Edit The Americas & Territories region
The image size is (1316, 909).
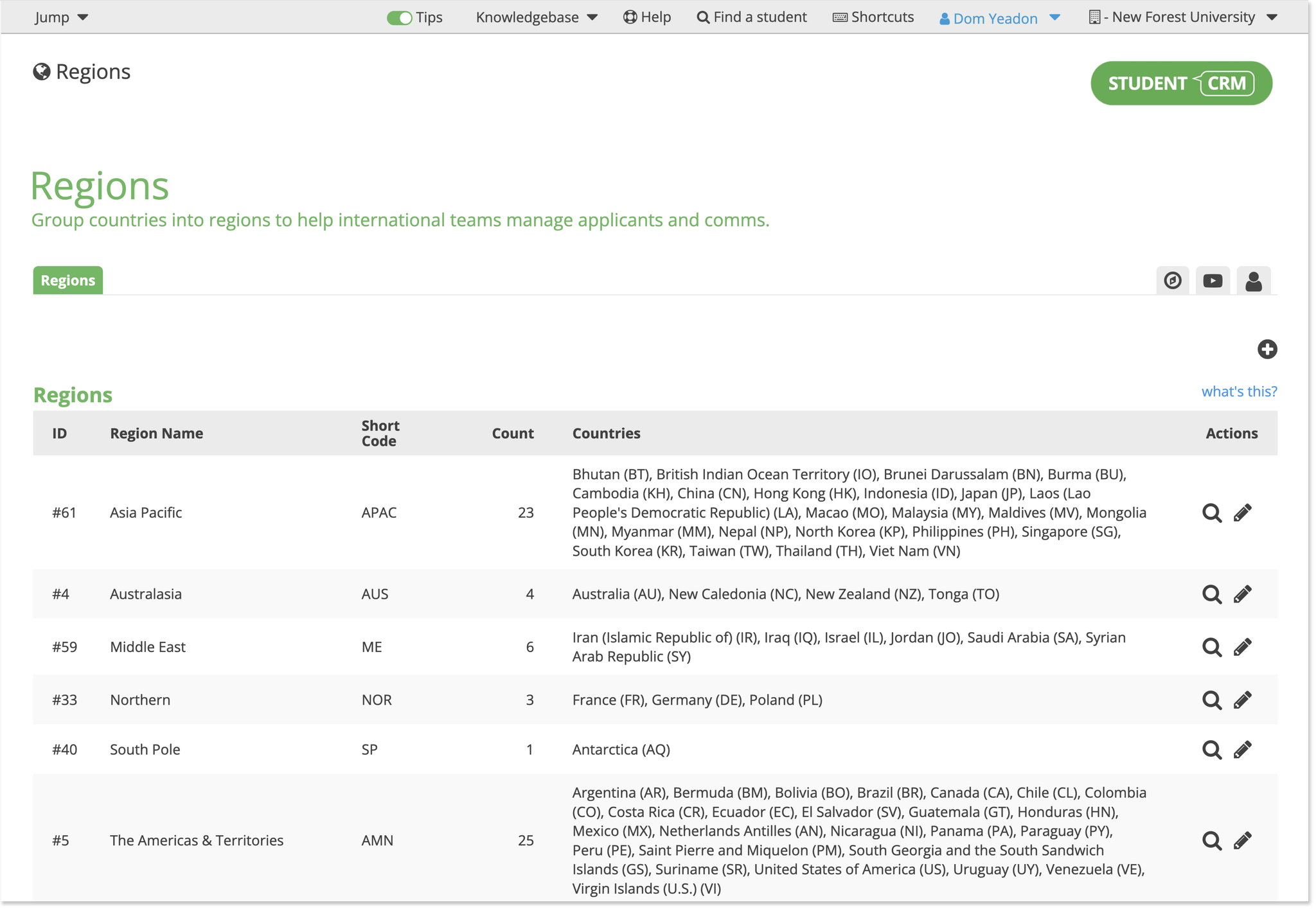1242,840
